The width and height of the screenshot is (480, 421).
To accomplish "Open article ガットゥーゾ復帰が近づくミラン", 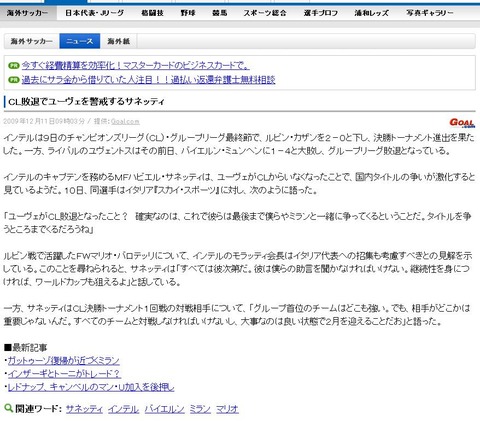I will [x=64, y=360].
